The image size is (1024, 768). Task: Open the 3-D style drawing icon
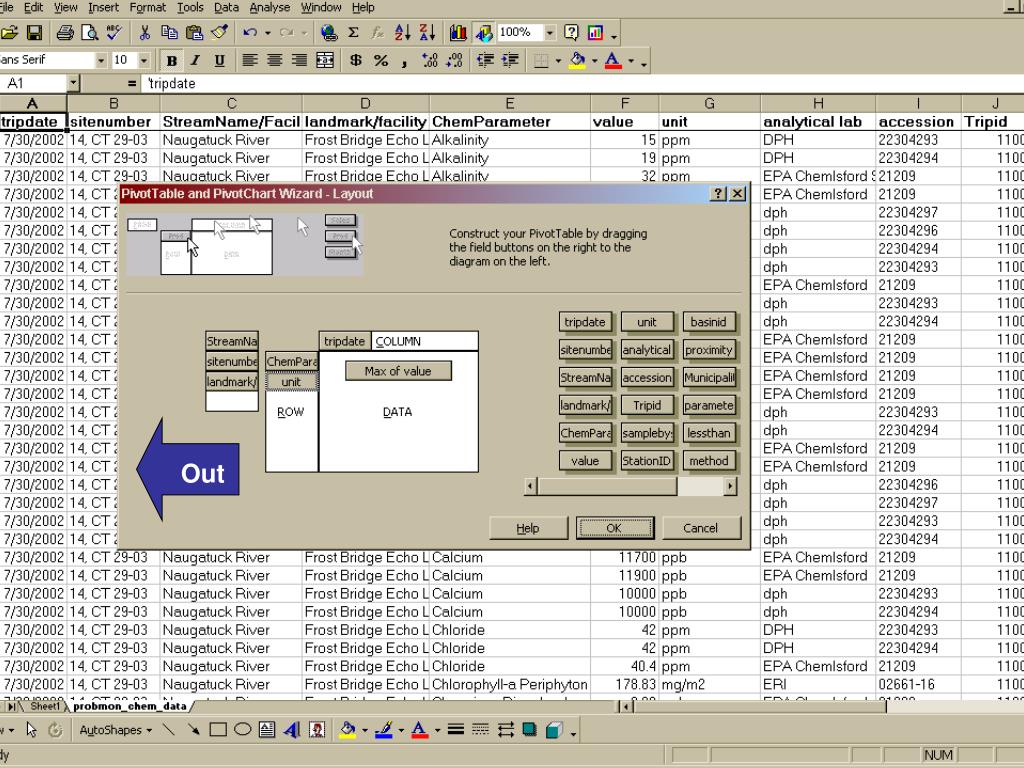(x=554, y=730)
